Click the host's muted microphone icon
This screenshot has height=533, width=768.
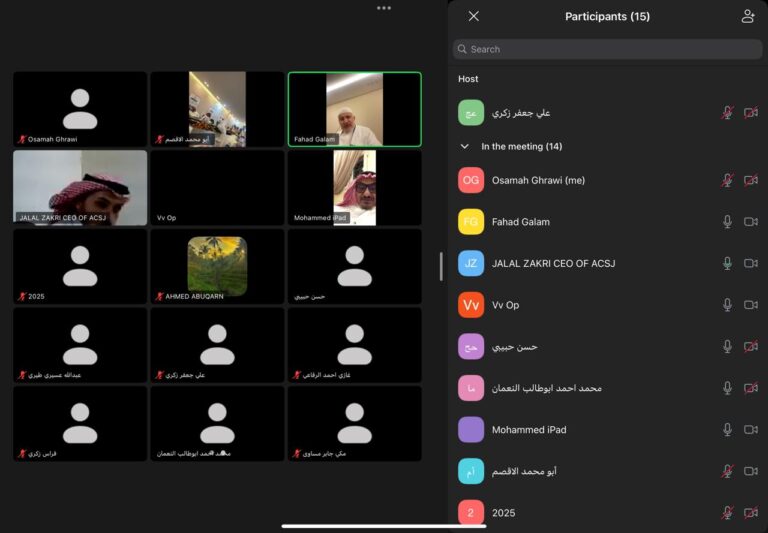tap(728, 113)
